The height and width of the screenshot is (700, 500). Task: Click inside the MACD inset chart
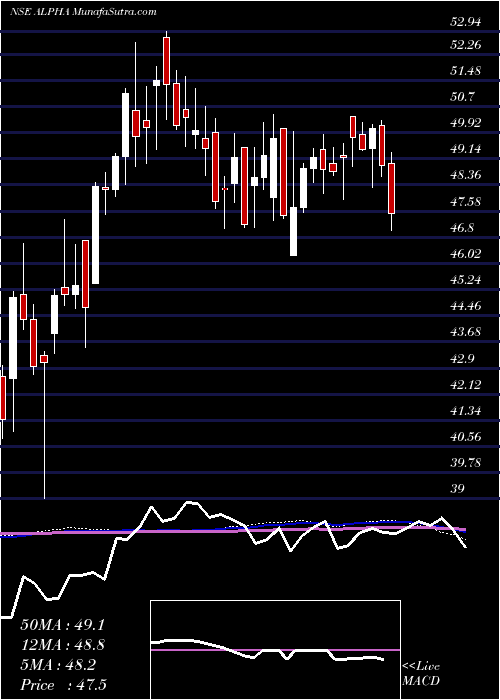(x=275, y=650)
